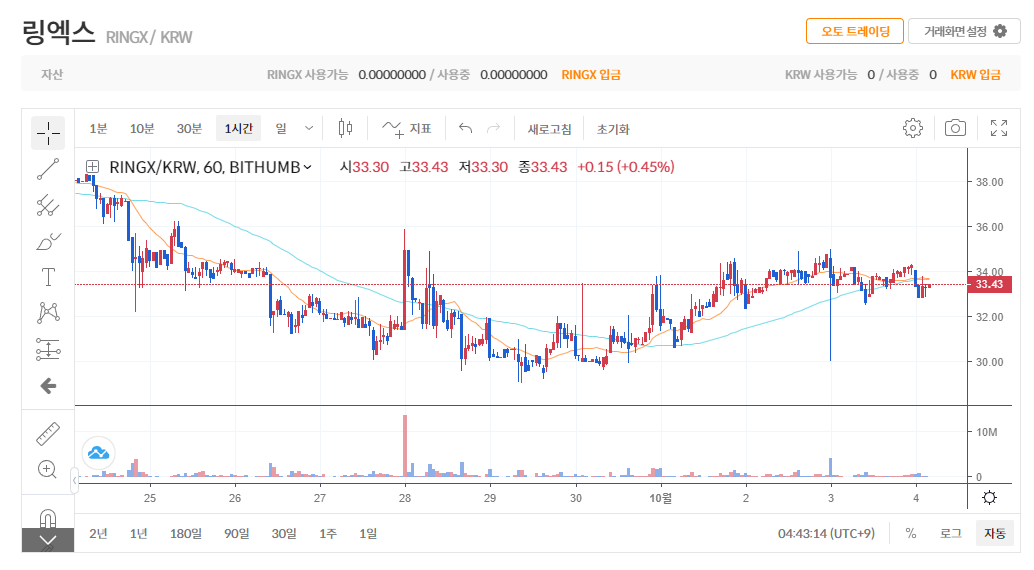This screenshot has width=1034, height=570.
Task: Select the zoom in magnifier tool
Action: (47, 470)
